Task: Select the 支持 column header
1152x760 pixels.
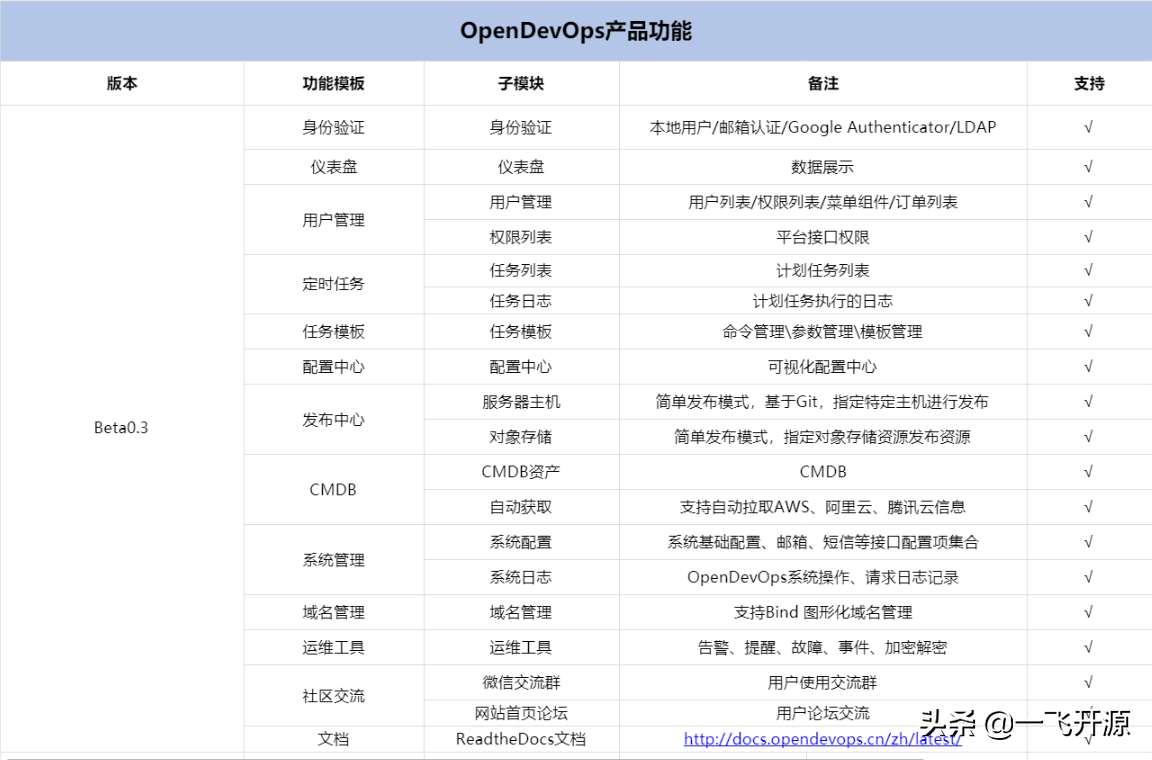Action: click(x=1089, y=83)
